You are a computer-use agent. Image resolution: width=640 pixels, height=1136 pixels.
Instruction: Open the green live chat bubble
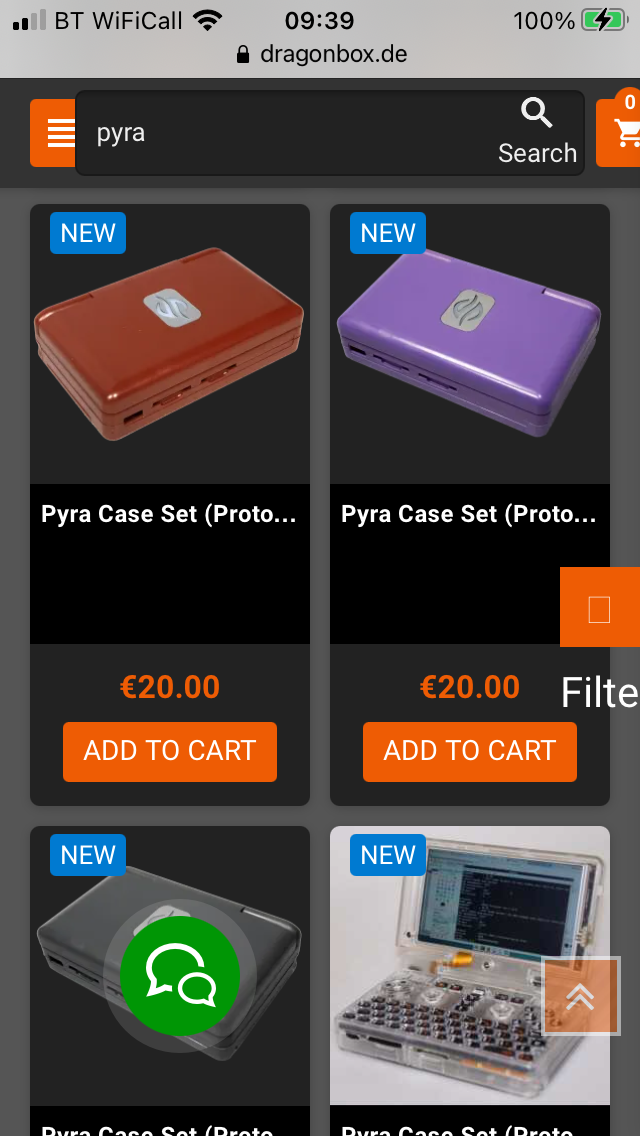180,975
